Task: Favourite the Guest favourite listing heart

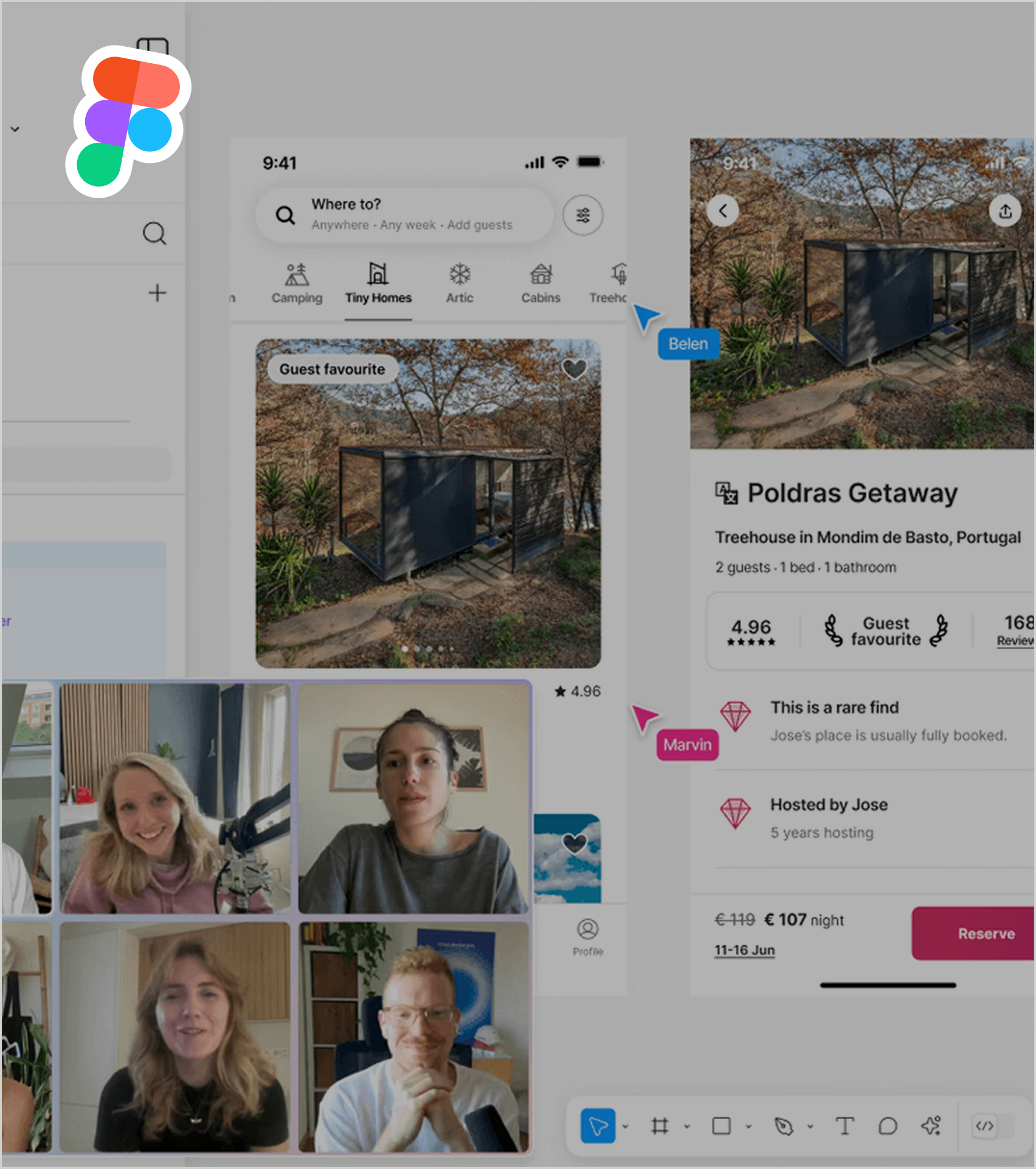Action: click(575, 368)
